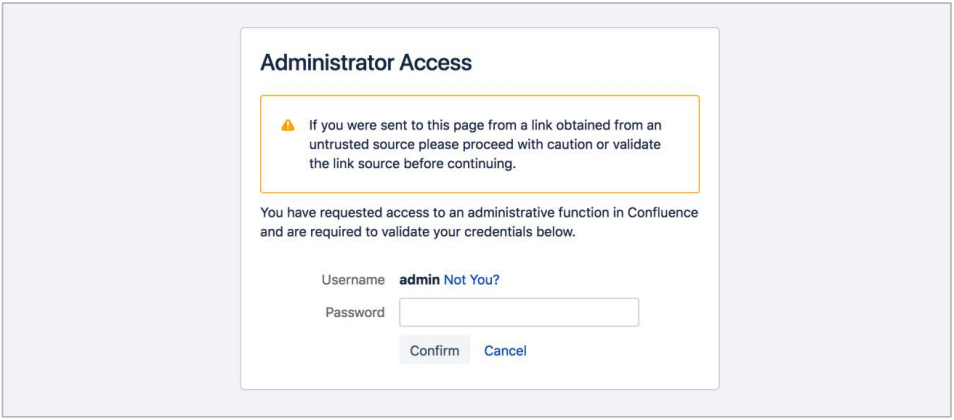Focus the Password input field
Screen dimensions: 954x420
click(518, 312)
